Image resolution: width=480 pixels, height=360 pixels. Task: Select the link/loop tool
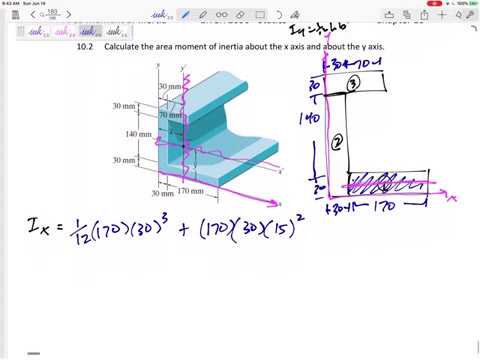222,15
